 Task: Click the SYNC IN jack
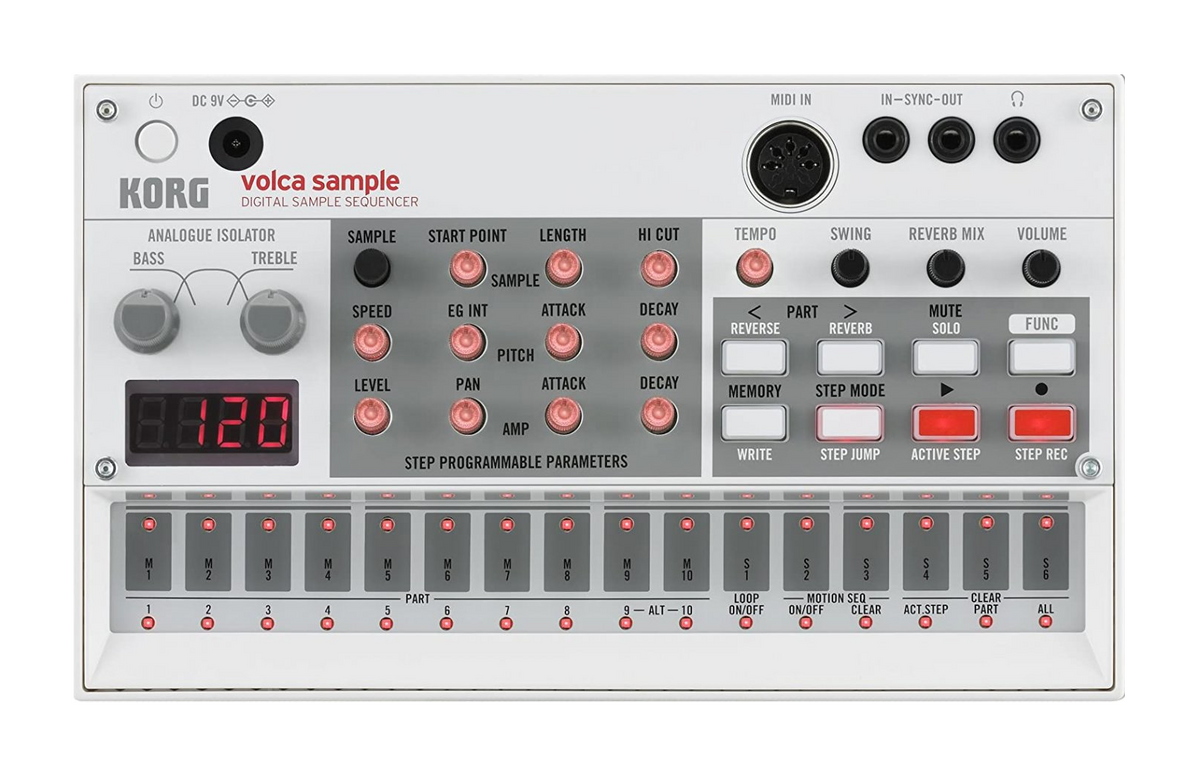click(887, 139)
